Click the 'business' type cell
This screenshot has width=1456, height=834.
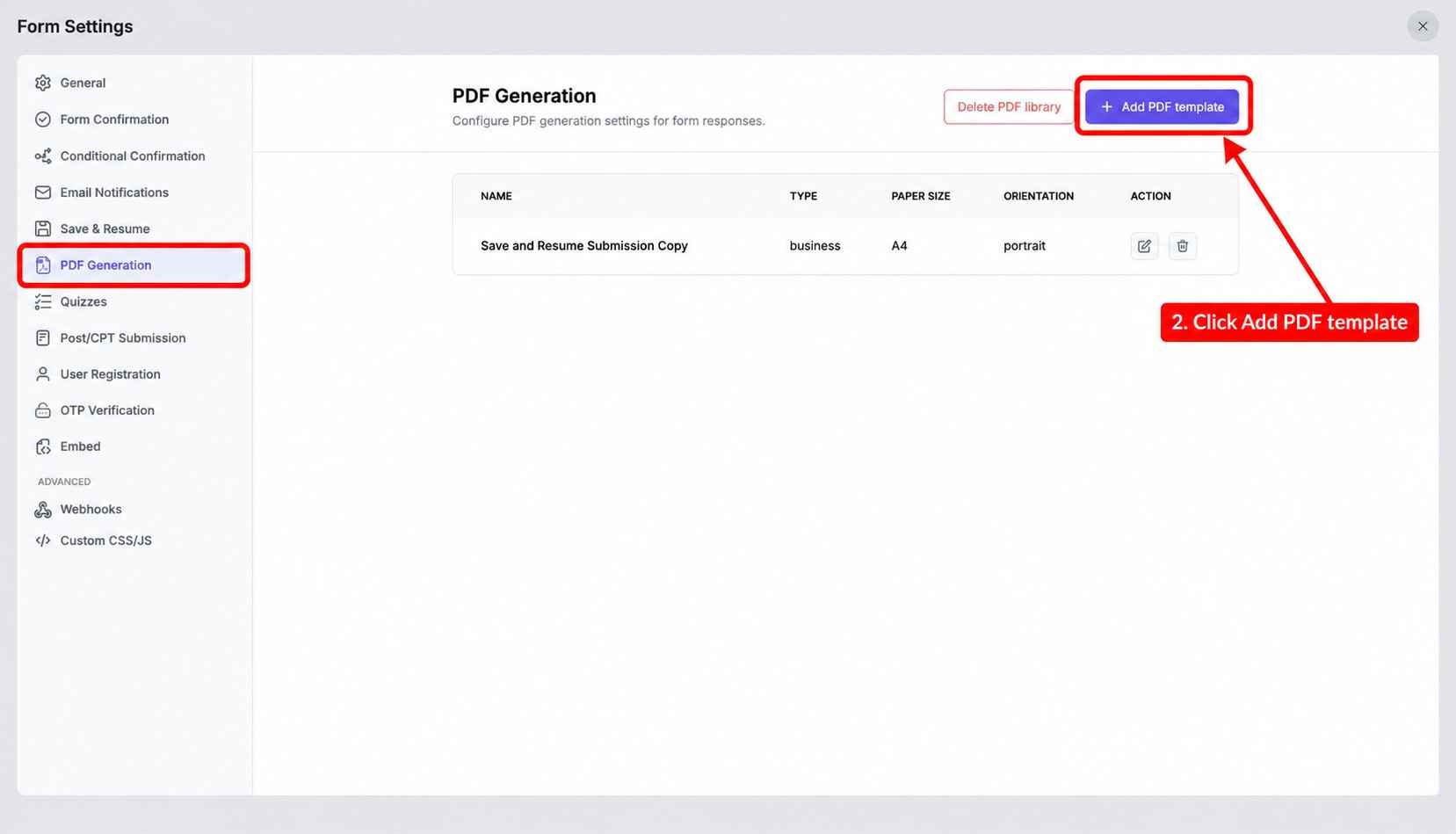[815, 246]
